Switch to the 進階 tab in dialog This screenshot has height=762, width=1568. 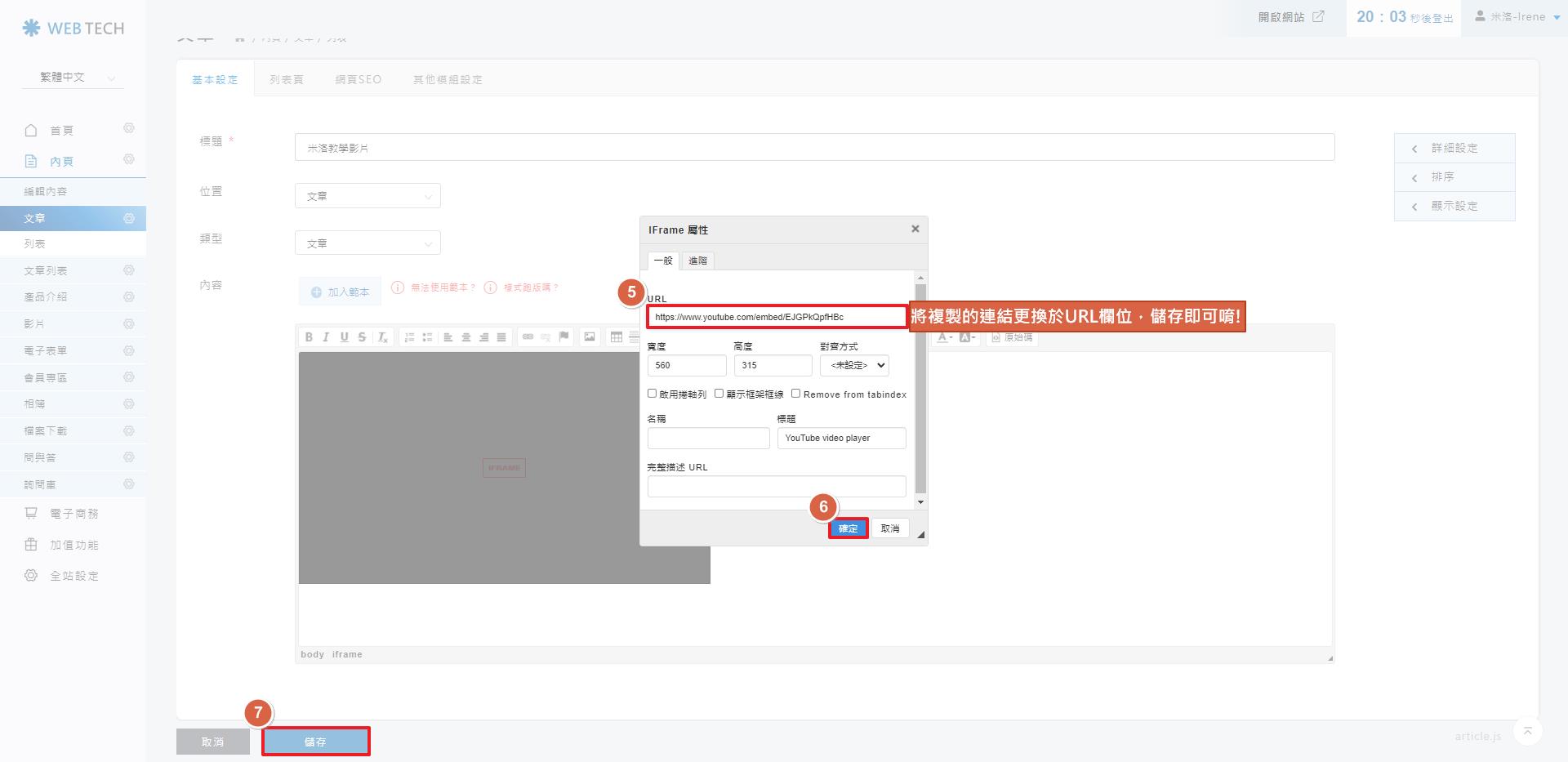tap(697, 261)
